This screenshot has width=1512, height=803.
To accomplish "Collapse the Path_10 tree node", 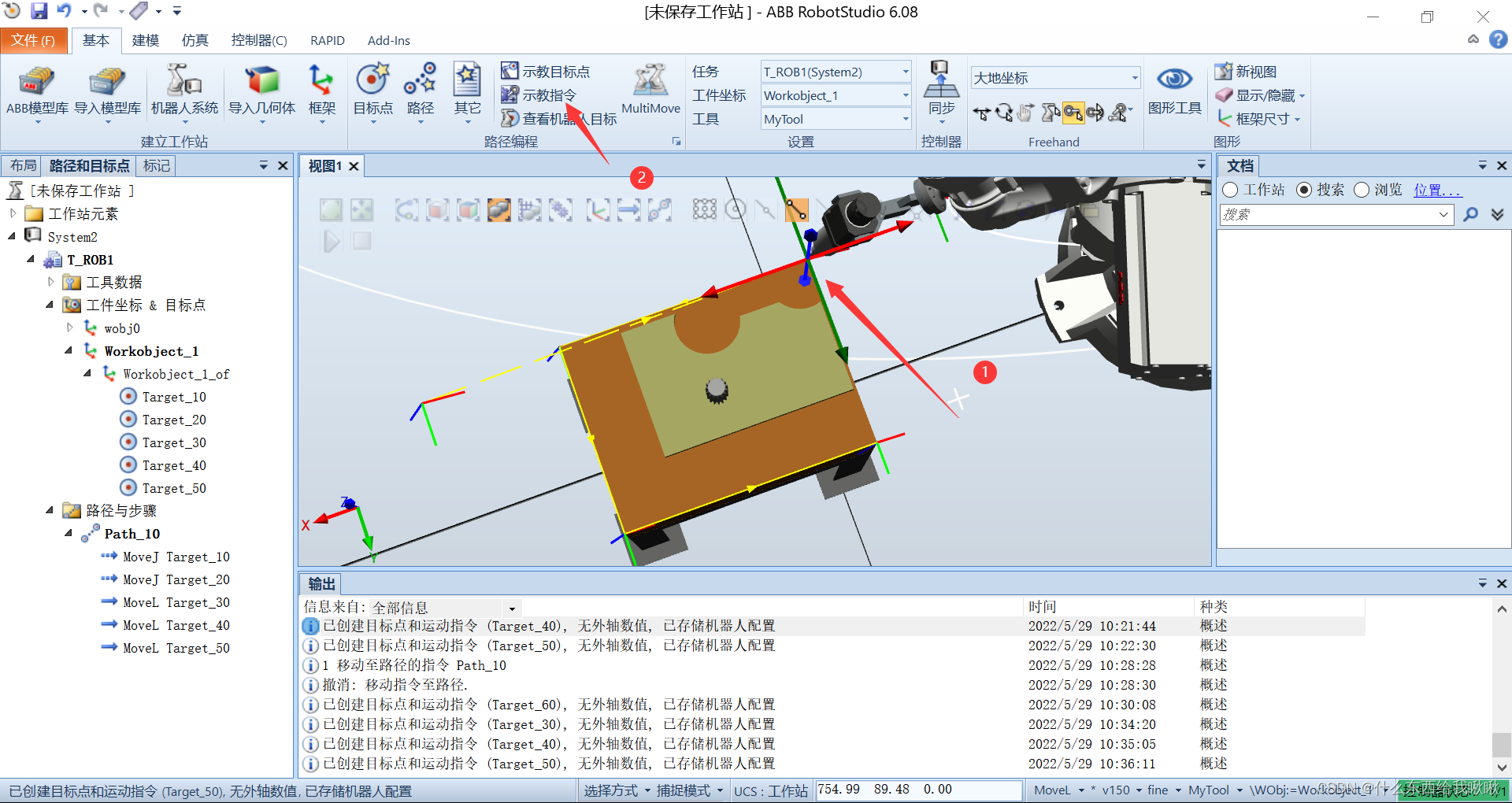I will pos(69,534).
